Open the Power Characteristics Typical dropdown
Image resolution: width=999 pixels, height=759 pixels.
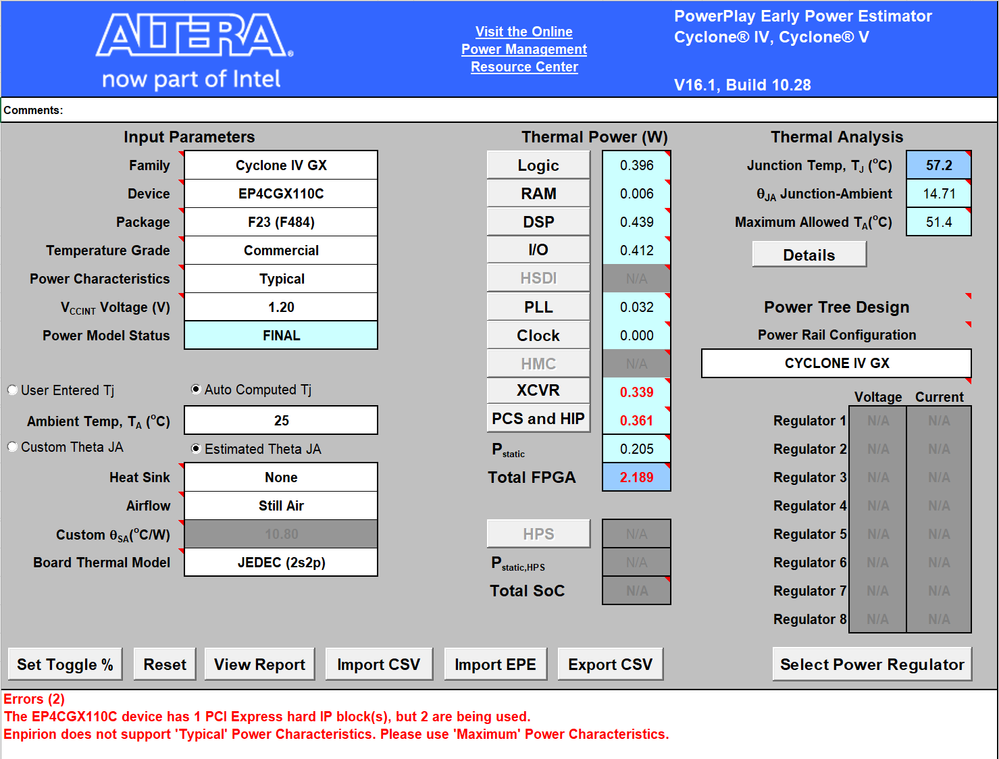tap(281, 278)
